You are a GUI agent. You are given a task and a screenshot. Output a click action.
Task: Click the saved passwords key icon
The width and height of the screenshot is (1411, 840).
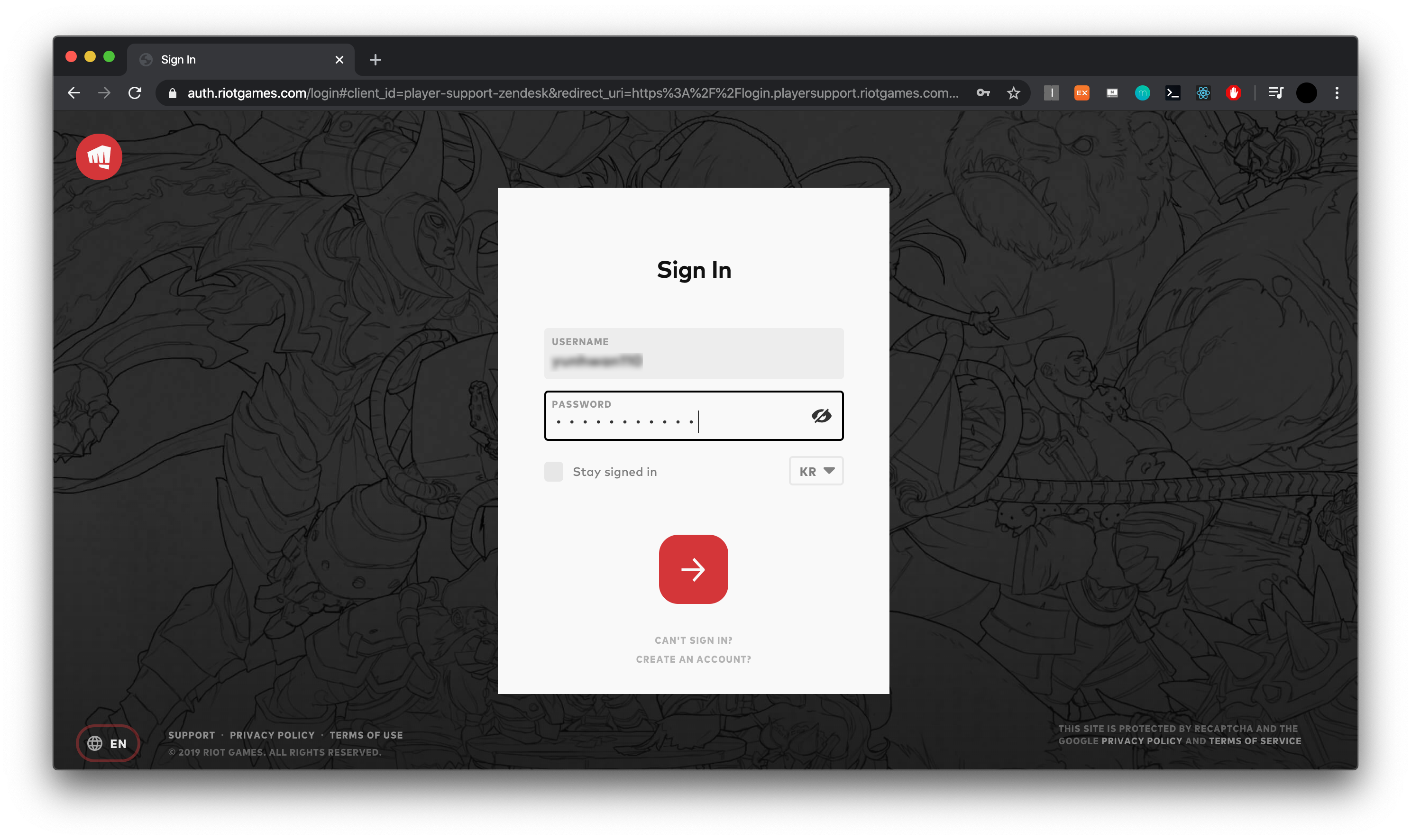[982, 93]
